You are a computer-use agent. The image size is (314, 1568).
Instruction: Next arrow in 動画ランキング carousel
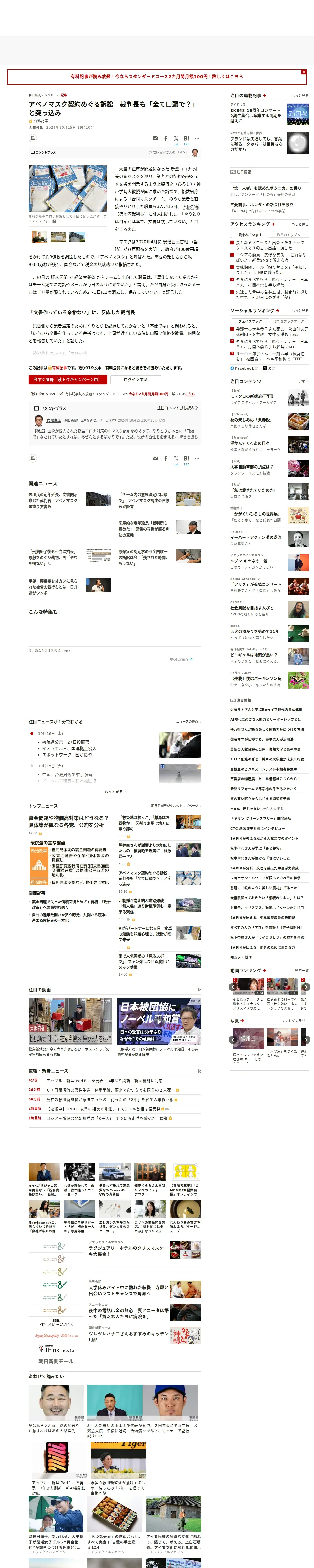(306, 987)
